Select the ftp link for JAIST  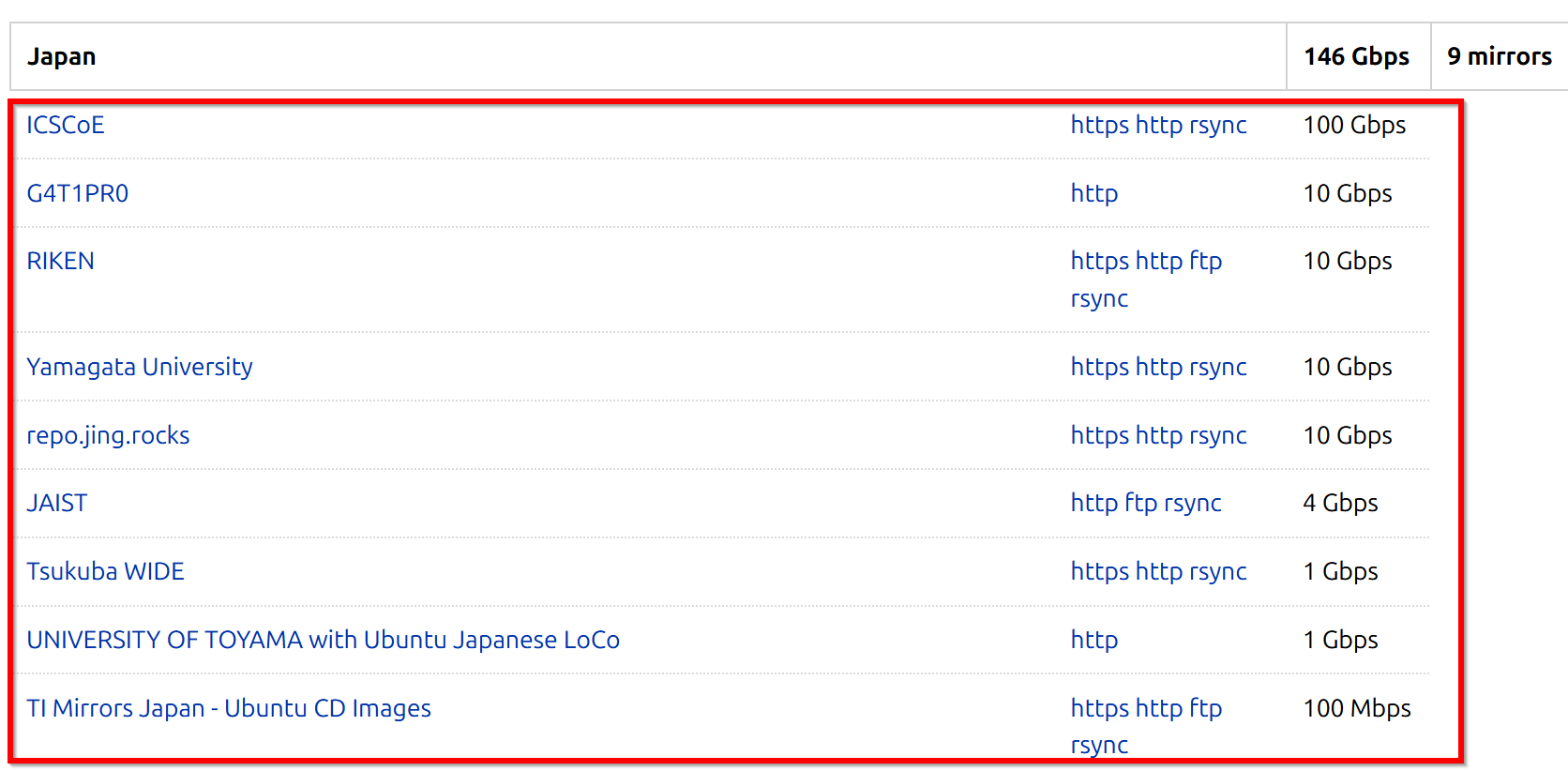click(x=1141, y=503)
